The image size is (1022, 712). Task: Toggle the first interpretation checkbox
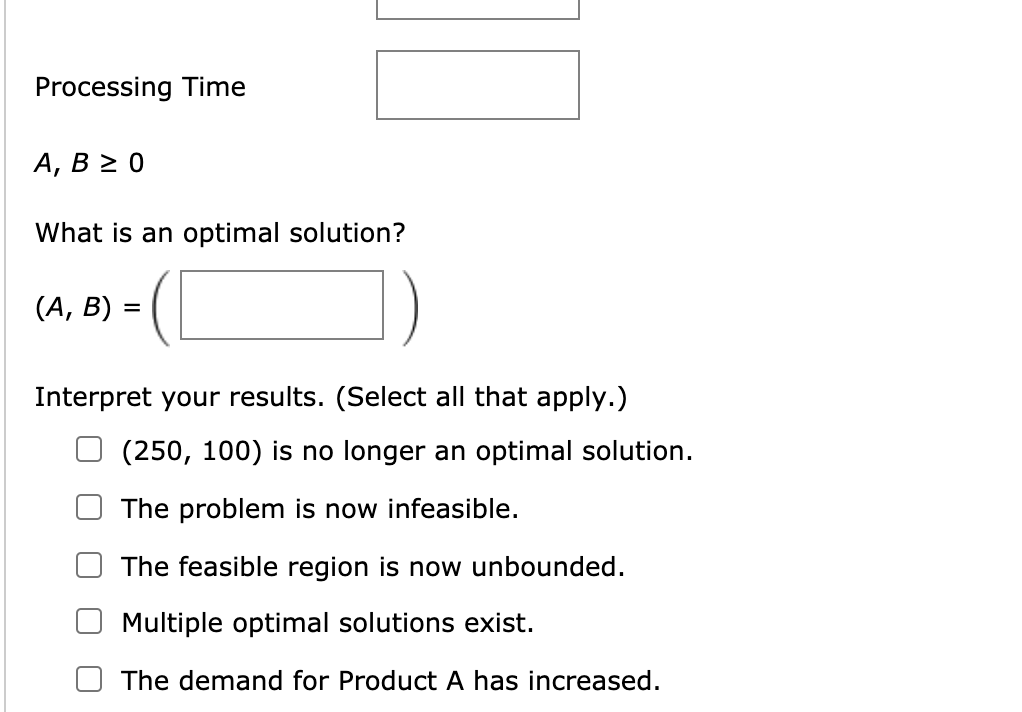tap(88, 449)
